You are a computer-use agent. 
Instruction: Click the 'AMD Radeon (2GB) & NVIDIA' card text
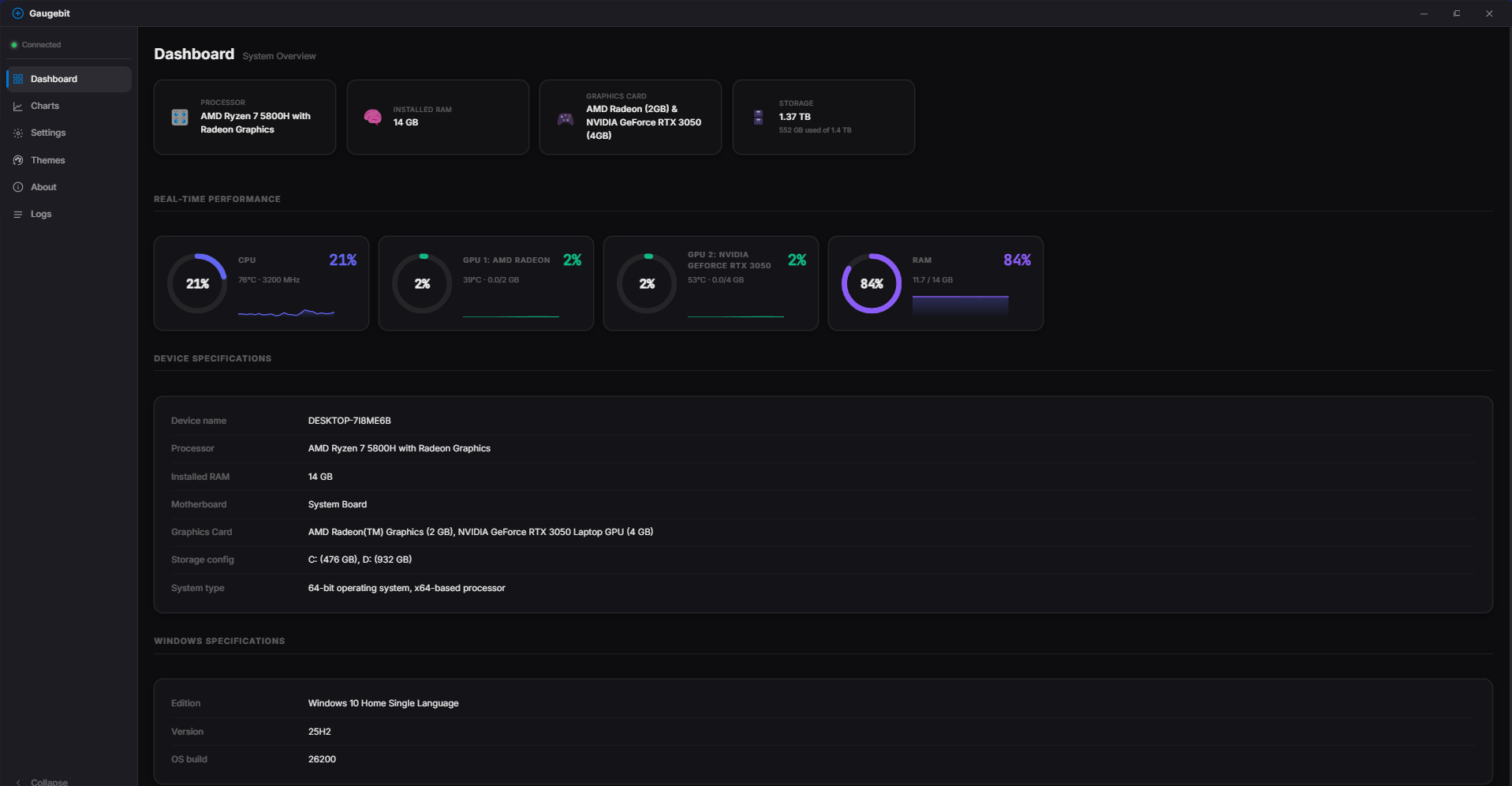[644, 122]
